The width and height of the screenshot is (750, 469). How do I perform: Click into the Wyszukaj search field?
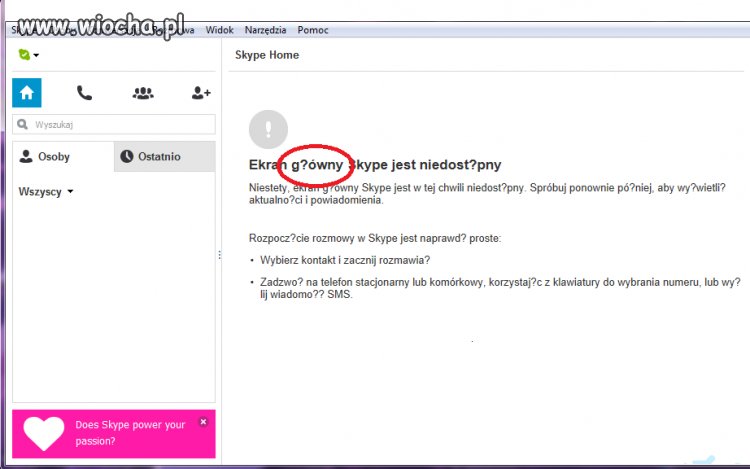click(114, 124)
